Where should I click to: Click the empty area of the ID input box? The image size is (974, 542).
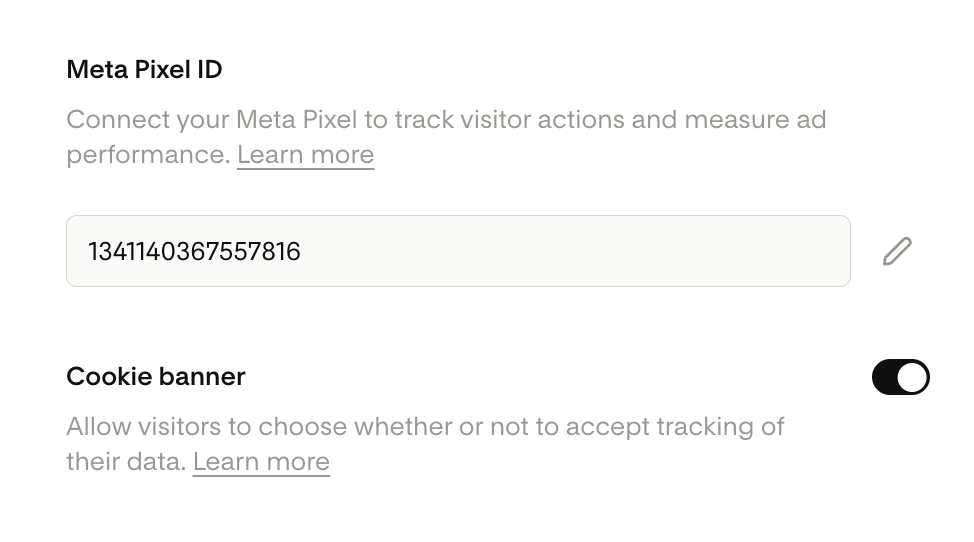coord(600,251)
